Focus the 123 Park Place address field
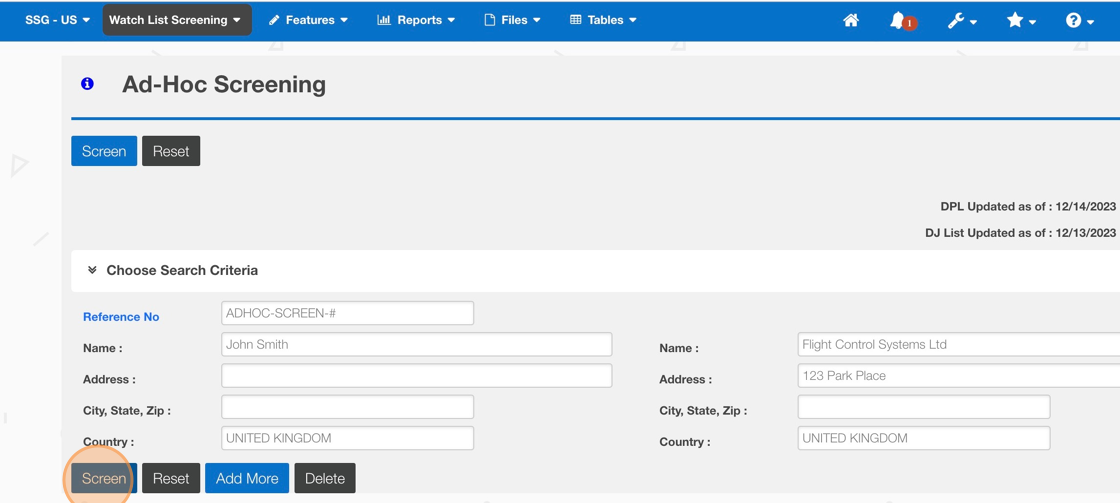Screen dimensions: 1120x503 (x=959, y=376)
